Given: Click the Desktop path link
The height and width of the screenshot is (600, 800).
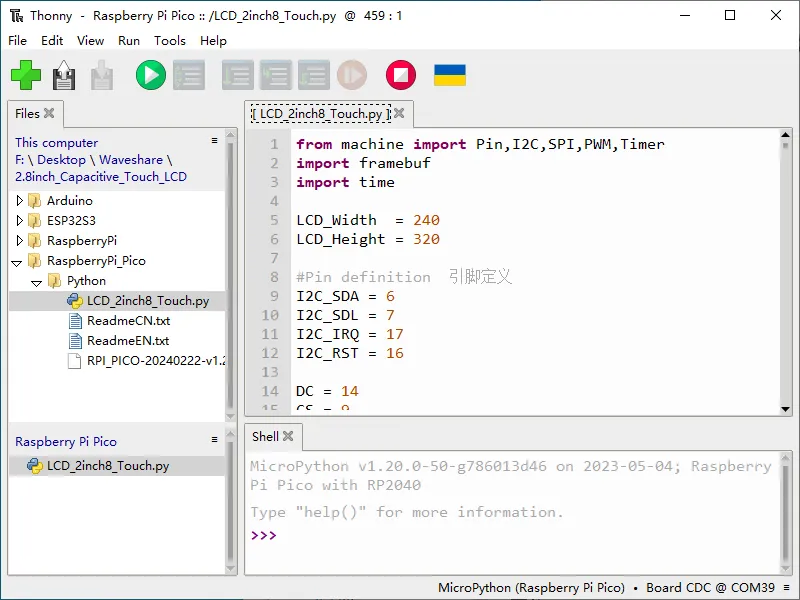Looking at the screenshot, I should (x=62, y=160).
